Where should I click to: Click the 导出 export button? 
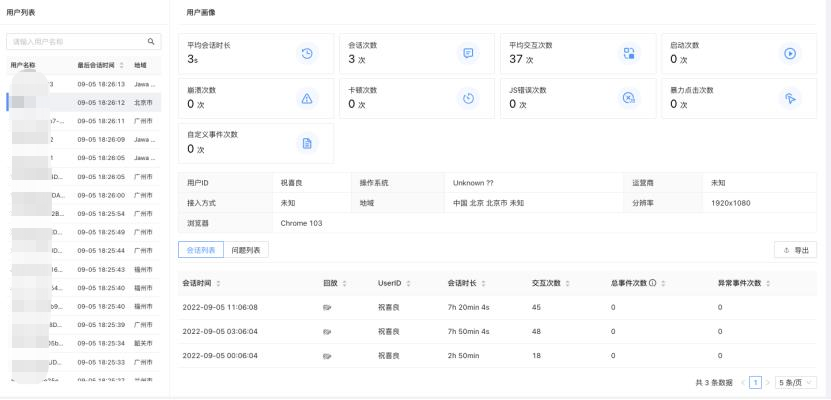796,249
